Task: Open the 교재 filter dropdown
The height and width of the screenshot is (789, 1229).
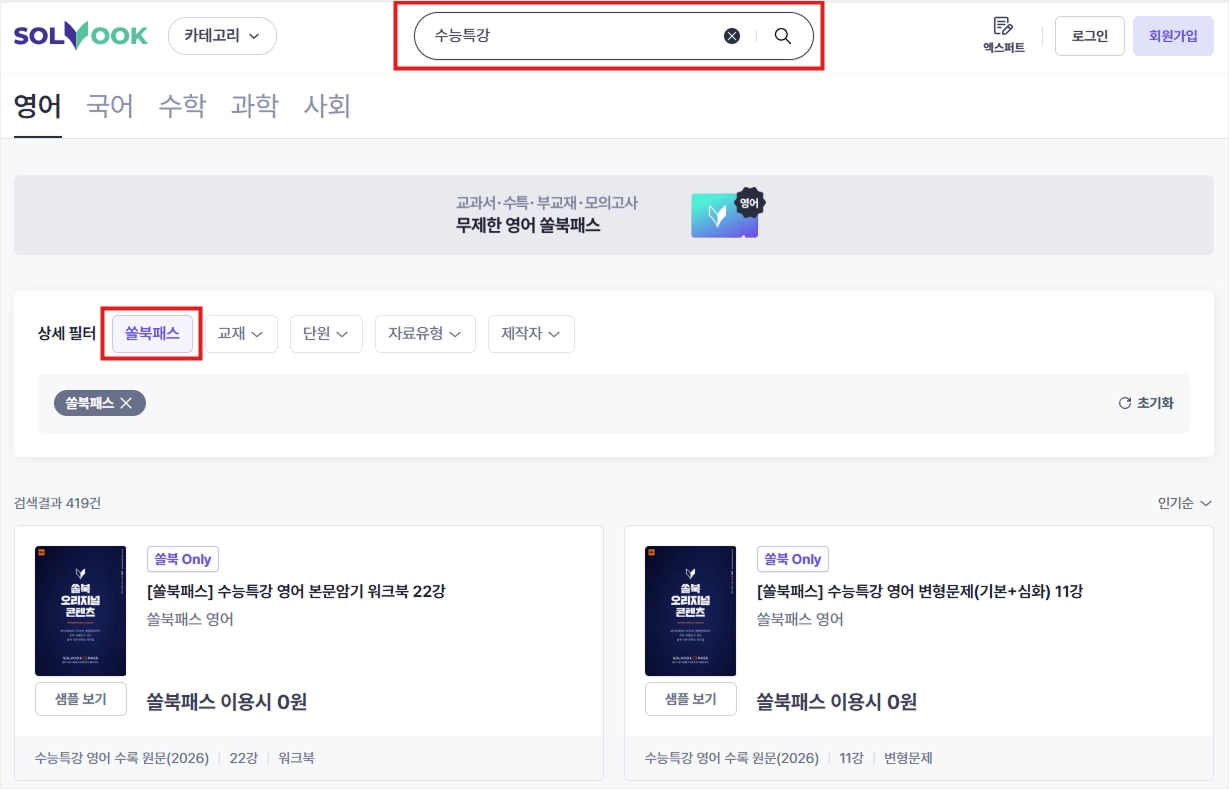Action: click(241, 334)
